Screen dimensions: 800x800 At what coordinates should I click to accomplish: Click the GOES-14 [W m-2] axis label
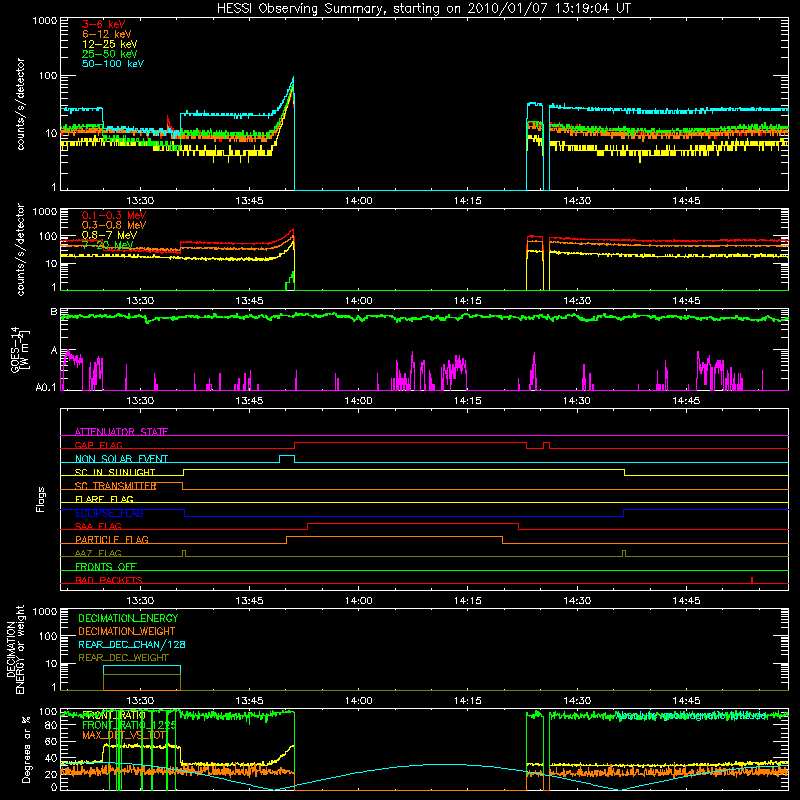click(20, 349)
